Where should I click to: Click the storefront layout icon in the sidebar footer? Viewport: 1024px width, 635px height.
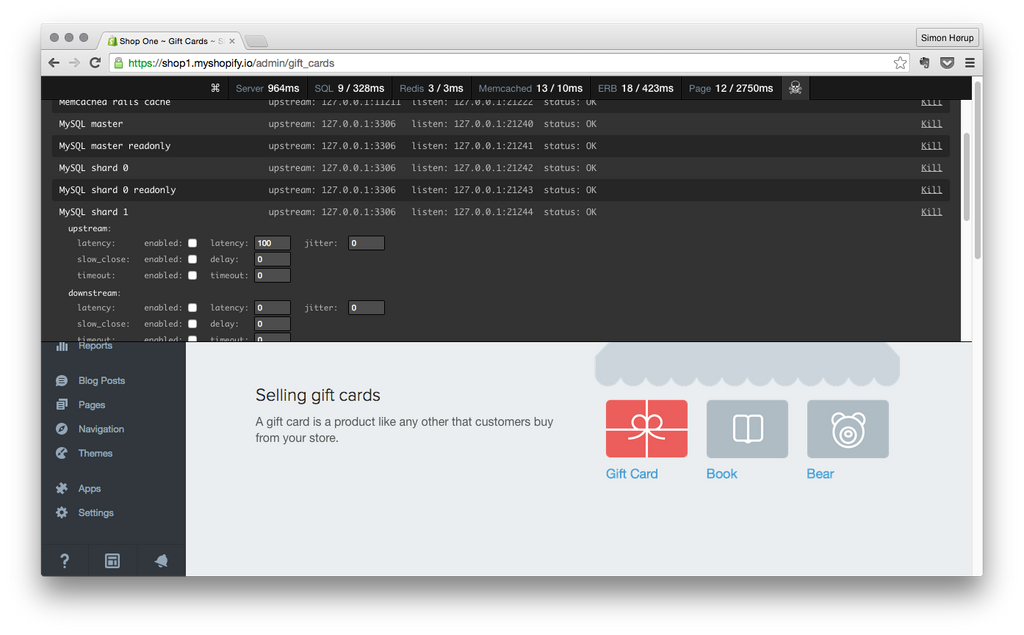113,561
